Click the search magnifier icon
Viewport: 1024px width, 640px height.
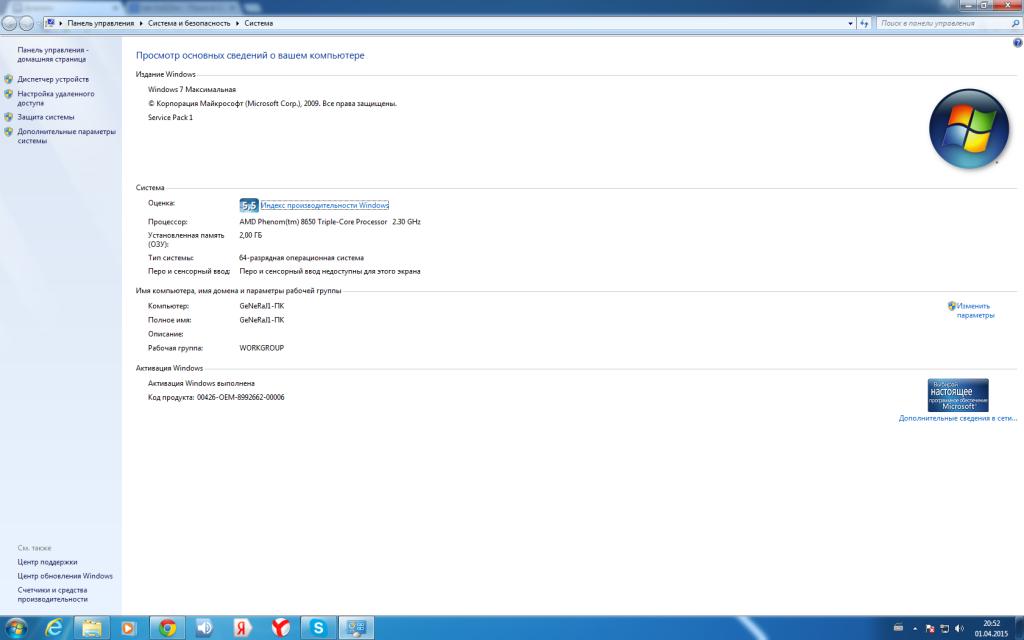1016,24
